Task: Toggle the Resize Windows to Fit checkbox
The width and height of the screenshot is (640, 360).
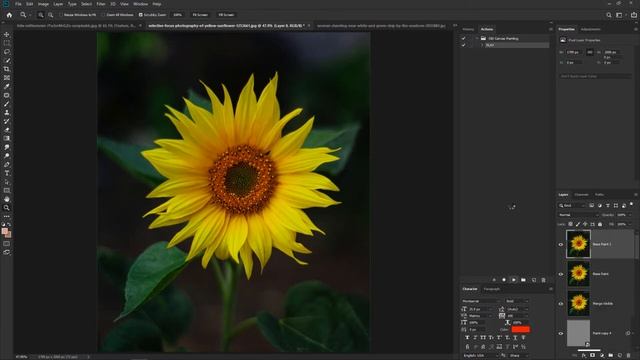Action: (x=61, y=15)
